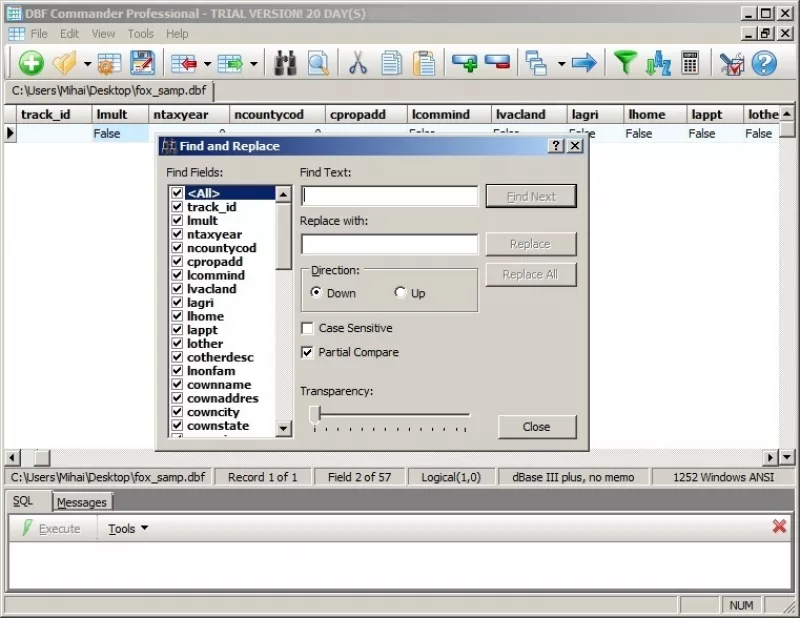The width and height of the screenshot is (800, 618).
Task: Open the calculator icon in toolbar
Action: click(x=690, y=63)
